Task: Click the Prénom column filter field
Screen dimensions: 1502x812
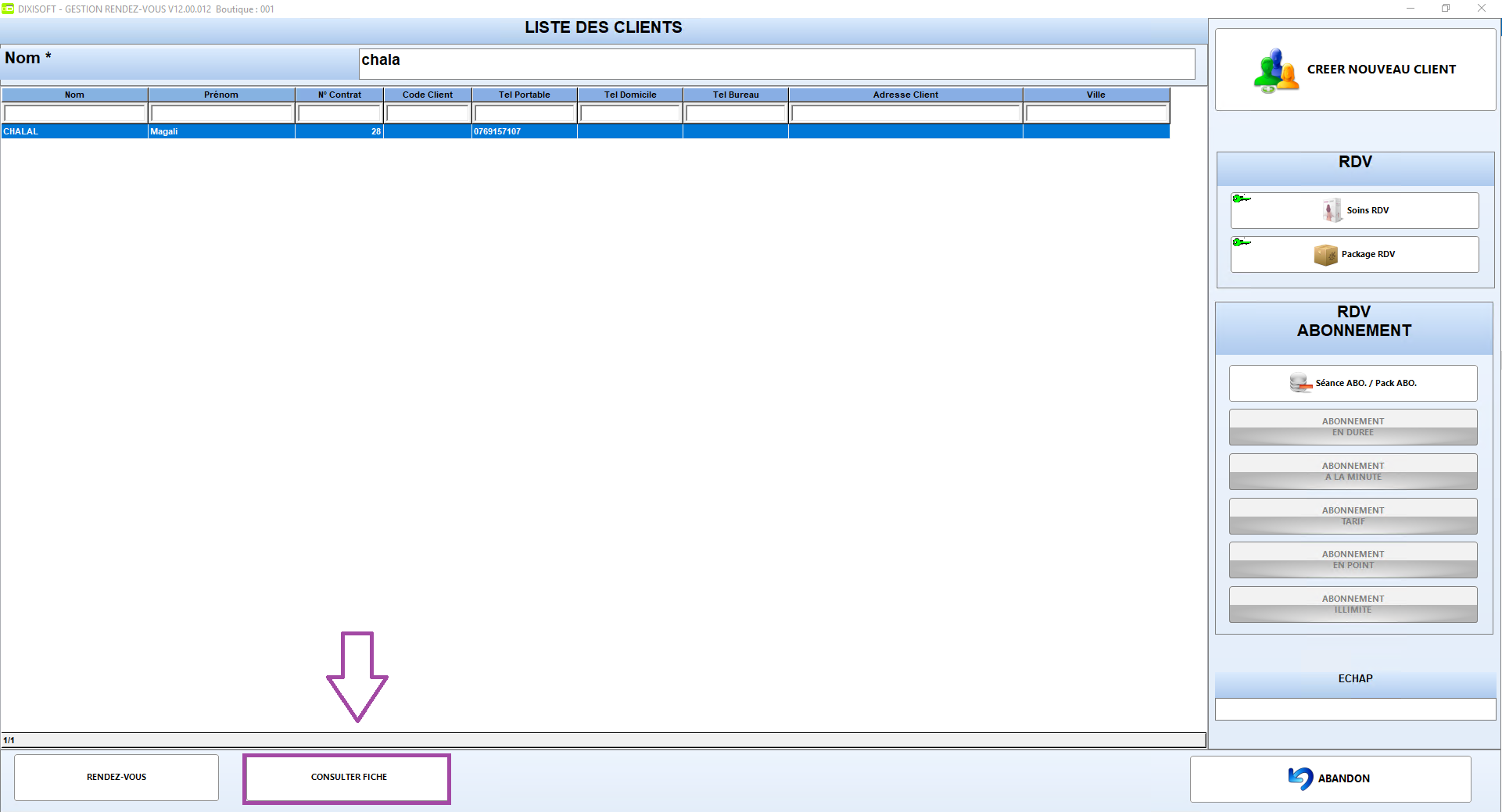Action: (x=221, y=113)
